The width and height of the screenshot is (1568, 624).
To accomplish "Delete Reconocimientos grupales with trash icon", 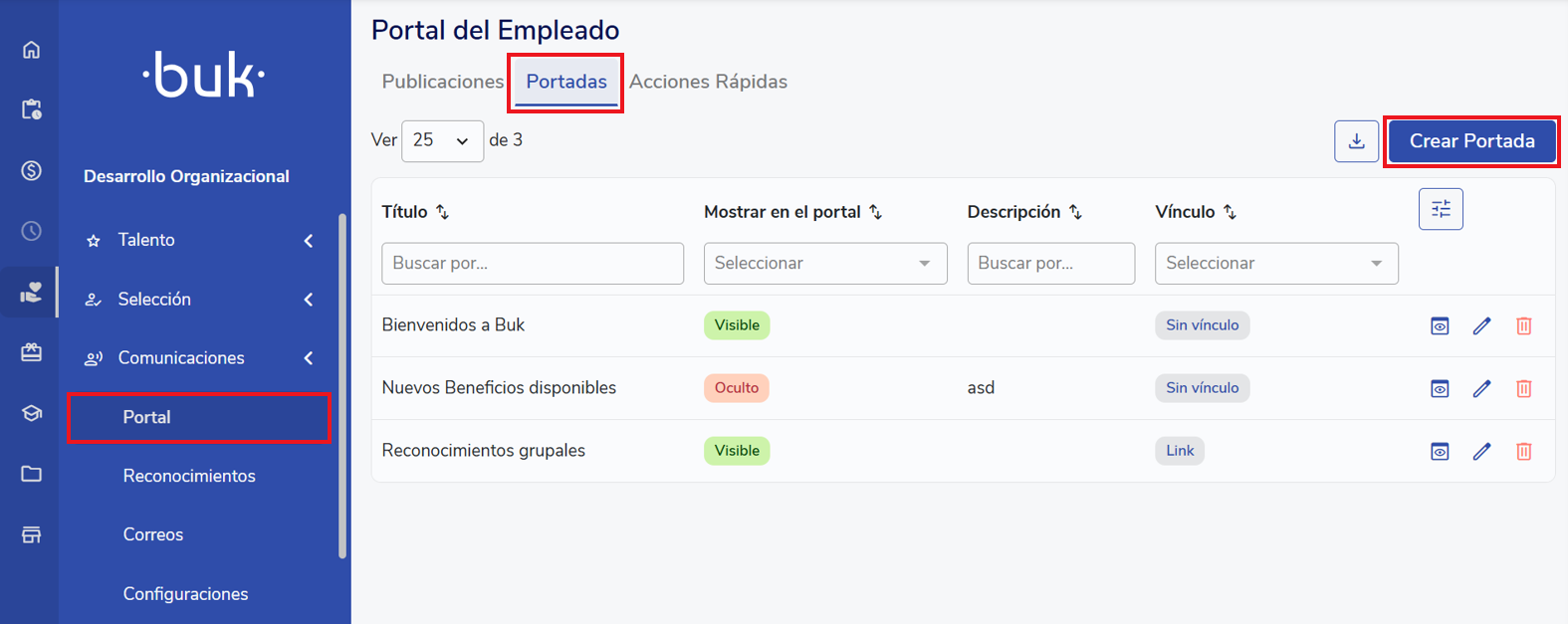I will point(1523,451).
